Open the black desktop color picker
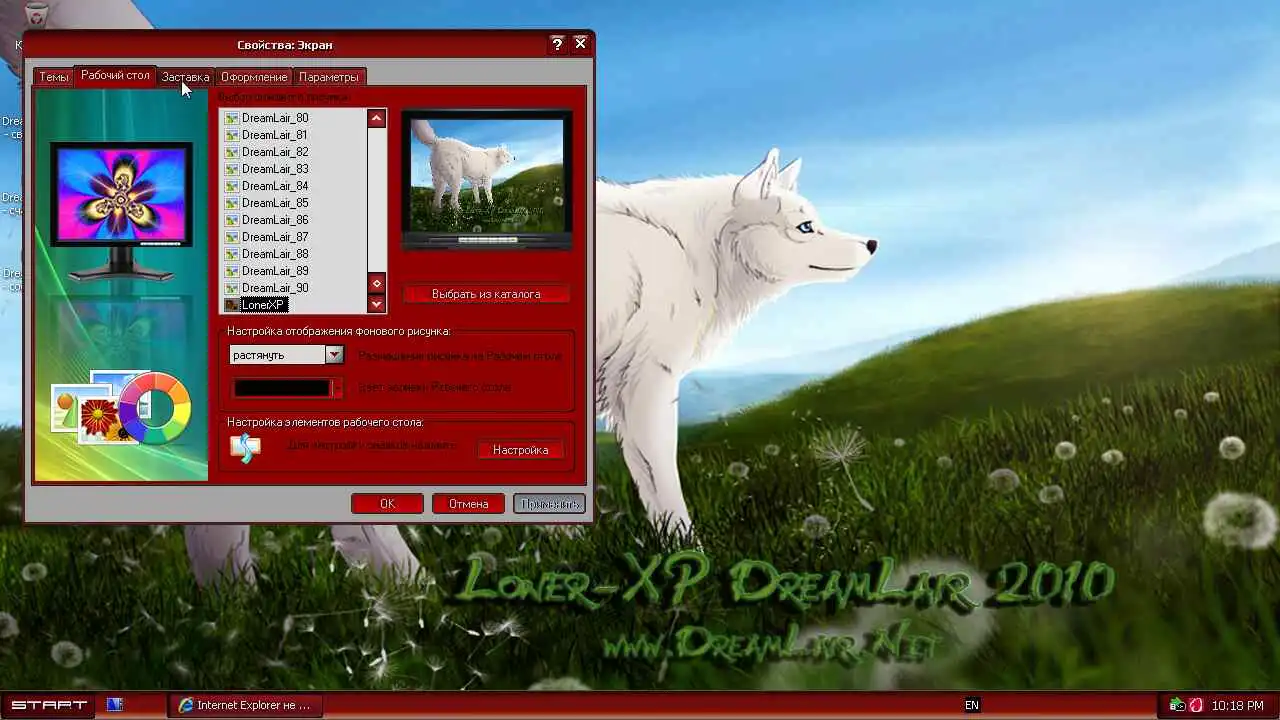 pyautogui.click(x=286, y=388)
